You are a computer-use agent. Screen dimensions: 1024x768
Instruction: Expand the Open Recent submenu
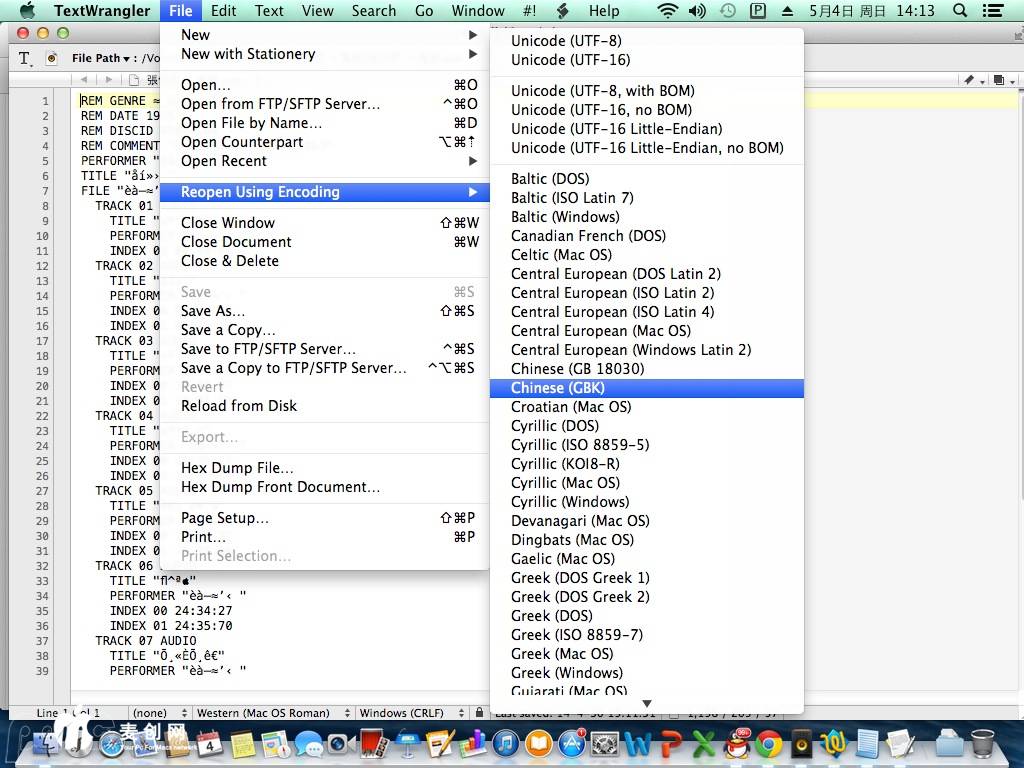pyautogui.click(x=224, y=161)
